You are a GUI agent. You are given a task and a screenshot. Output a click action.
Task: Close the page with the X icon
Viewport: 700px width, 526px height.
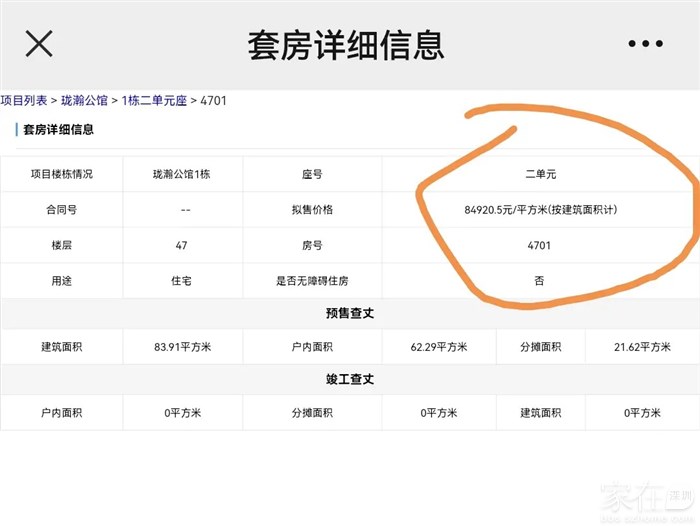tap(39, 44)
